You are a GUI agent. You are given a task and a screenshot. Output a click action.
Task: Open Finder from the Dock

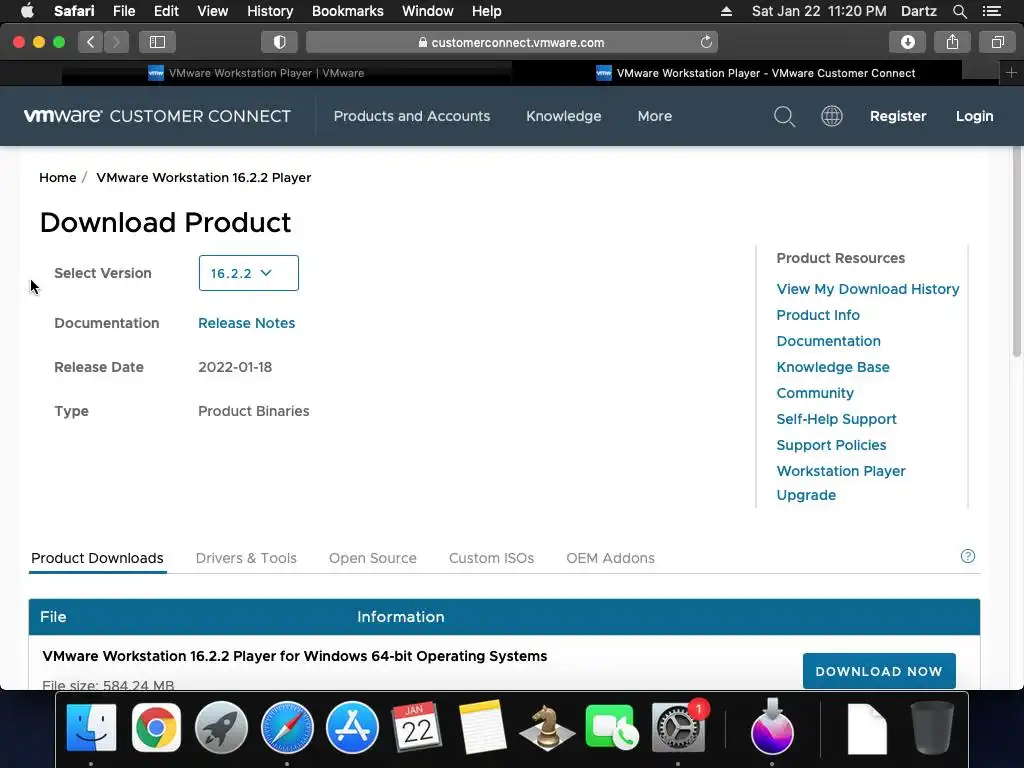tap(91, 728)
